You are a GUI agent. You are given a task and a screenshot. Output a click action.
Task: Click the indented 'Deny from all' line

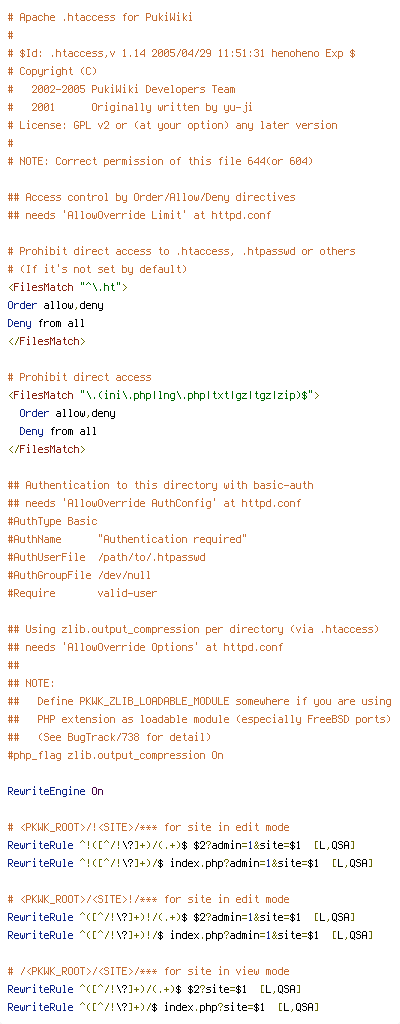(58, 431)
